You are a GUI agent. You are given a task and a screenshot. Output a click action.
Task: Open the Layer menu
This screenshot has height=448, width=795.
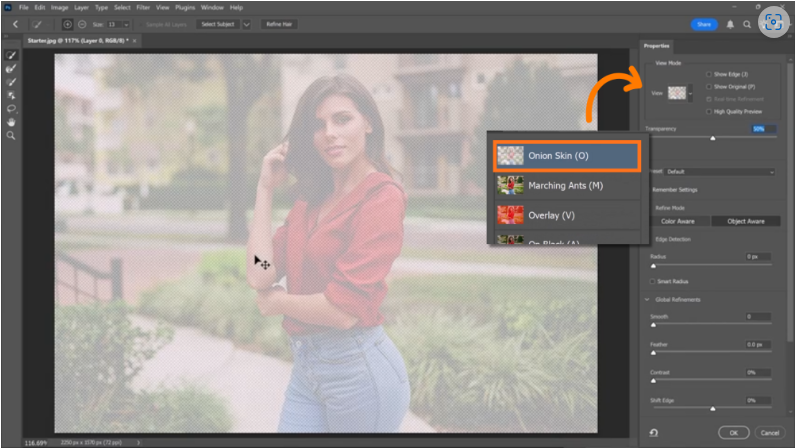click(x=82, y=8)
